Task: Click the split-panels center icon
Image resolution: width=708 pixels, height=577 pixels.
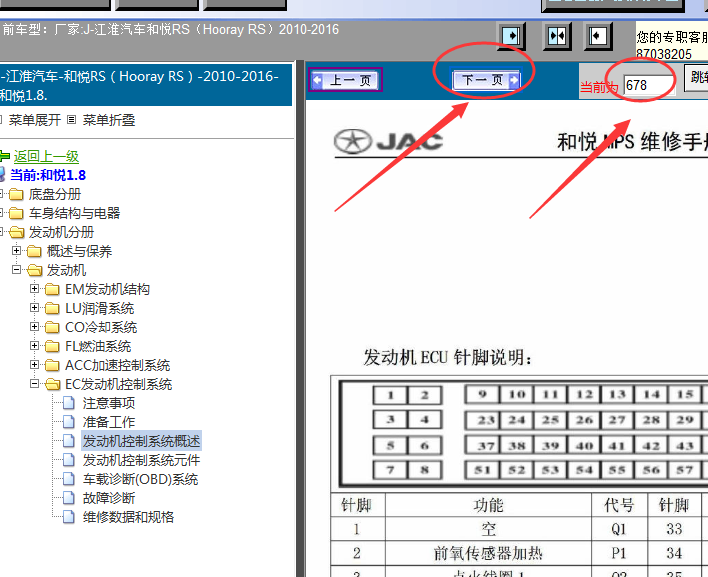Action: coord(557,36)
